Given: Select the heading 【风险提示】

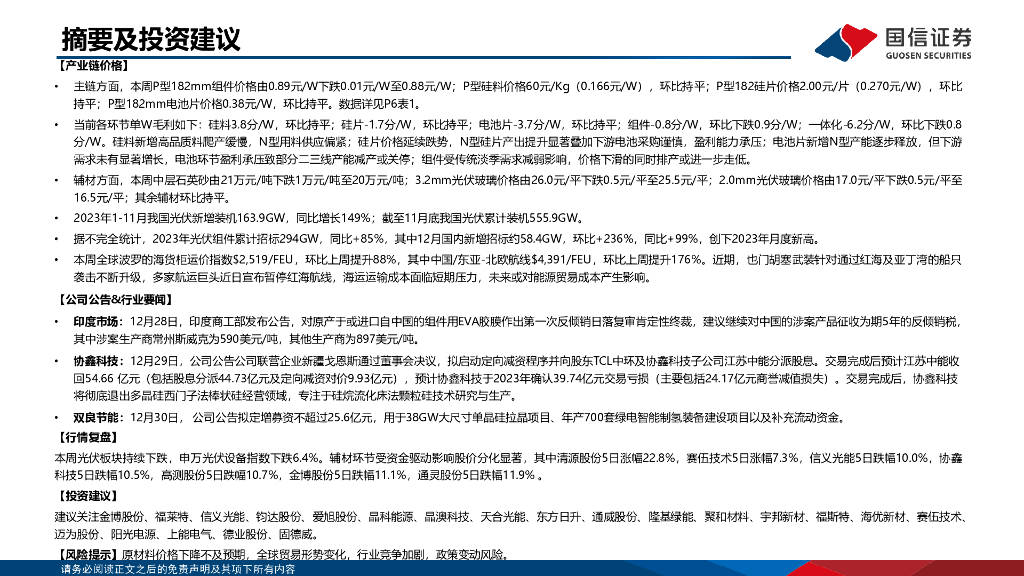Looking at the screenshot, I should coord(87,554).
